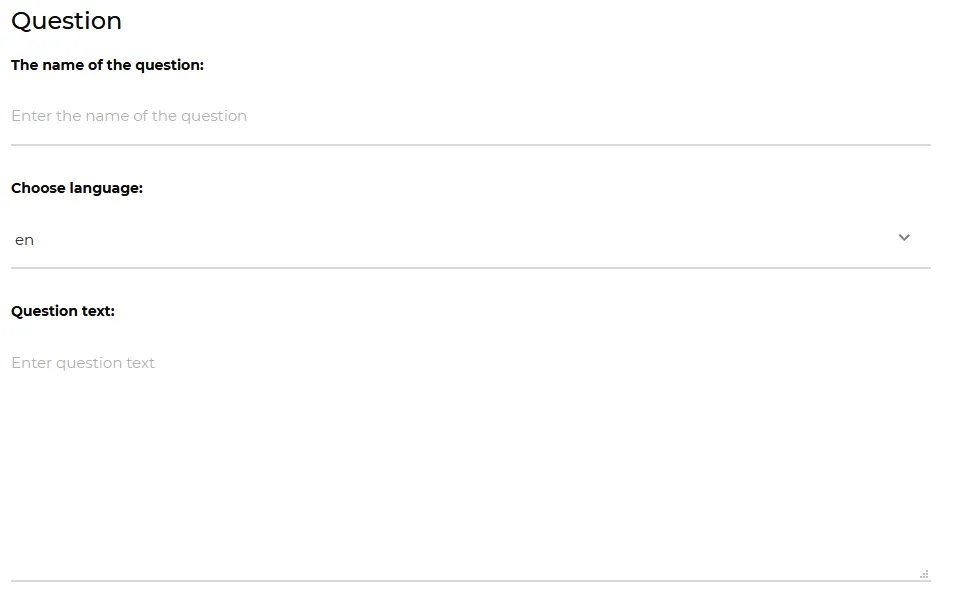Select the 'en' language value

point(25,240)
